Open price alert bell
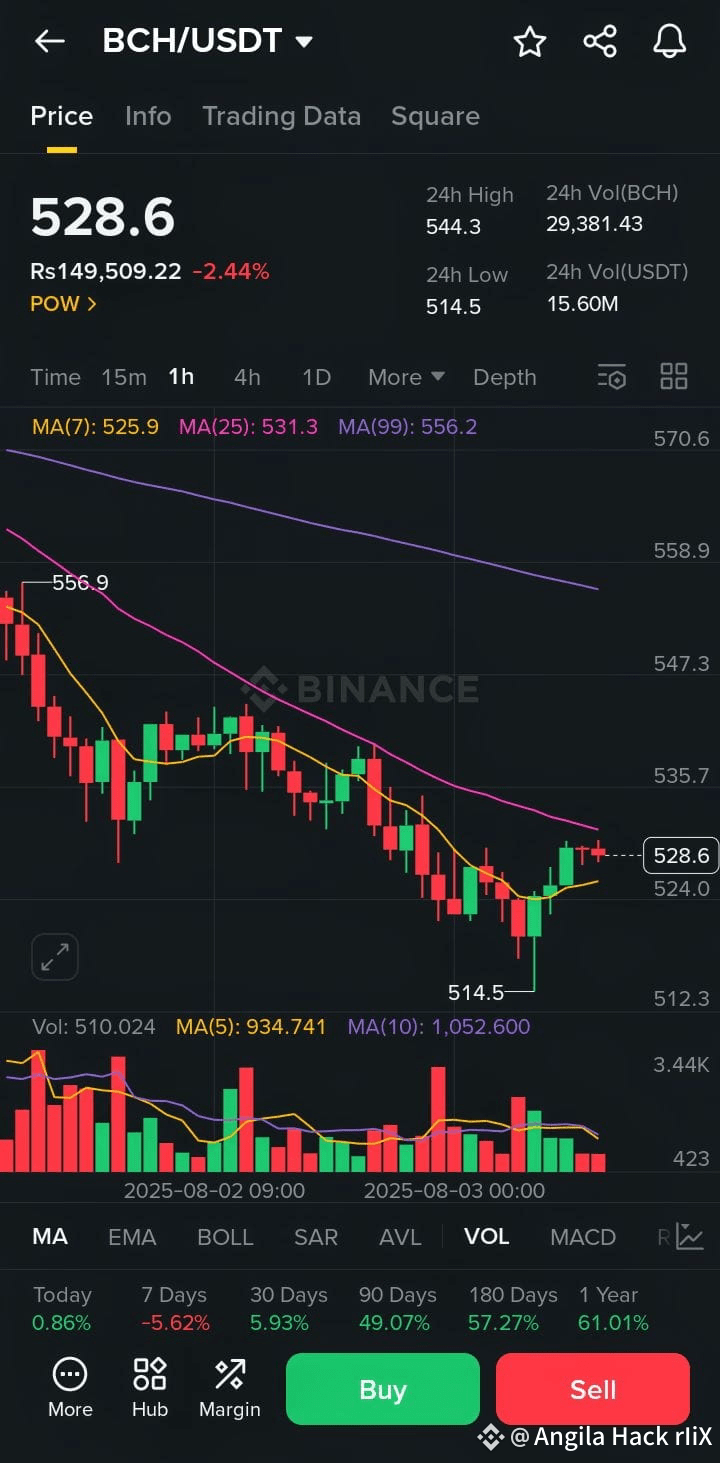 [670, 41]
